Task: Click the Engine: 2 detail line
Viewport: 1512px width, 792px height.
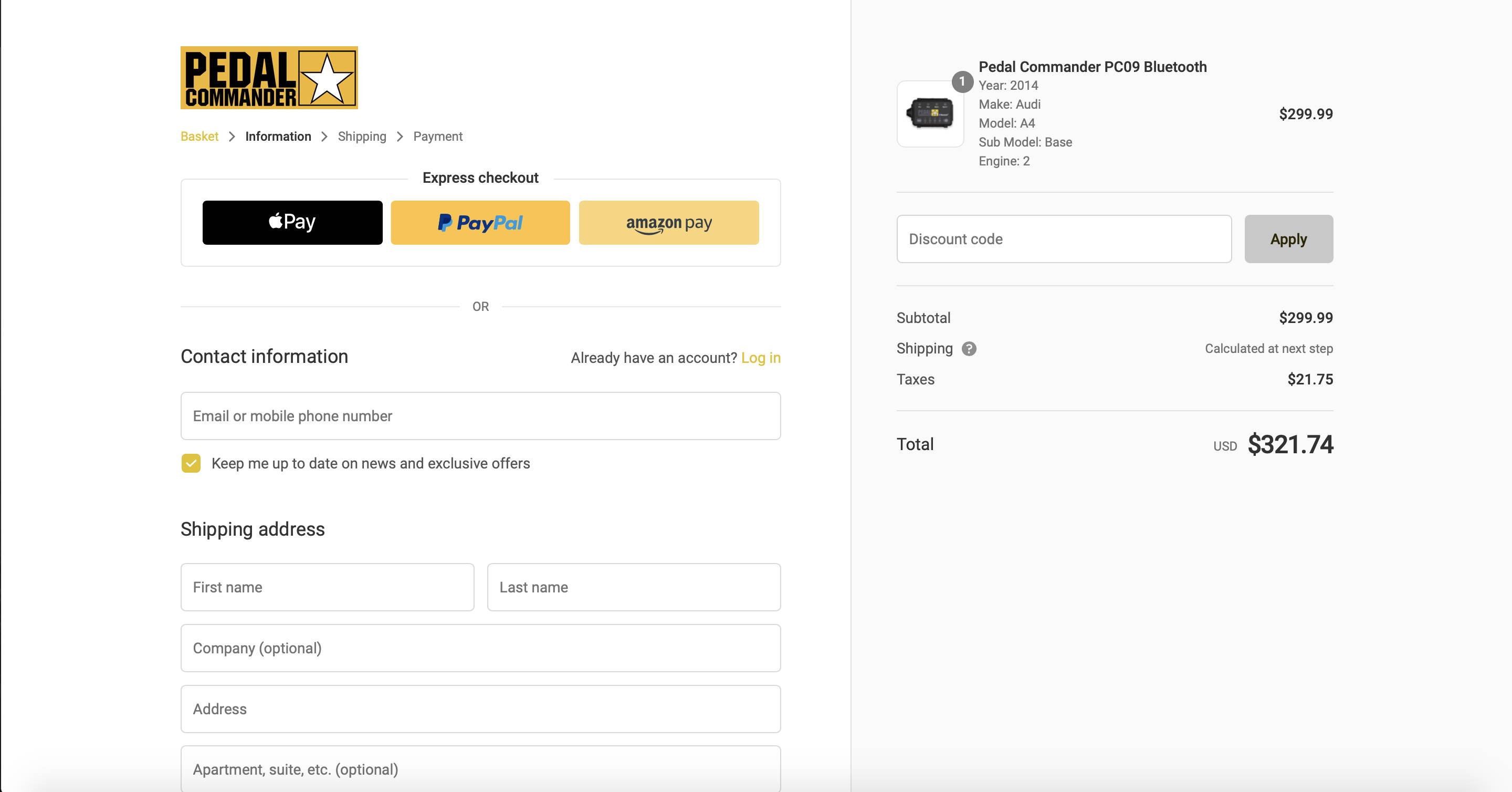Action: pos(1004,161)
